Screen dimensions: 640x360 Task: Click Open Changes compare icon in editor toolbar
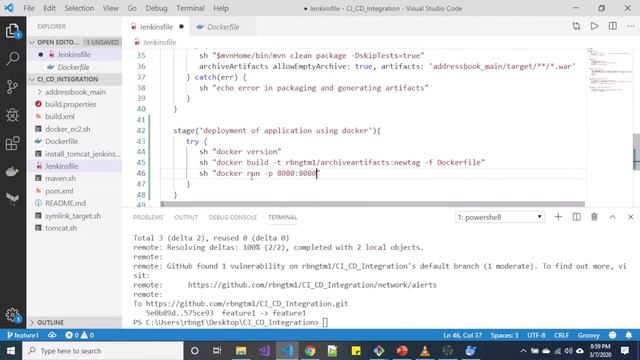(x=576, y=27)
